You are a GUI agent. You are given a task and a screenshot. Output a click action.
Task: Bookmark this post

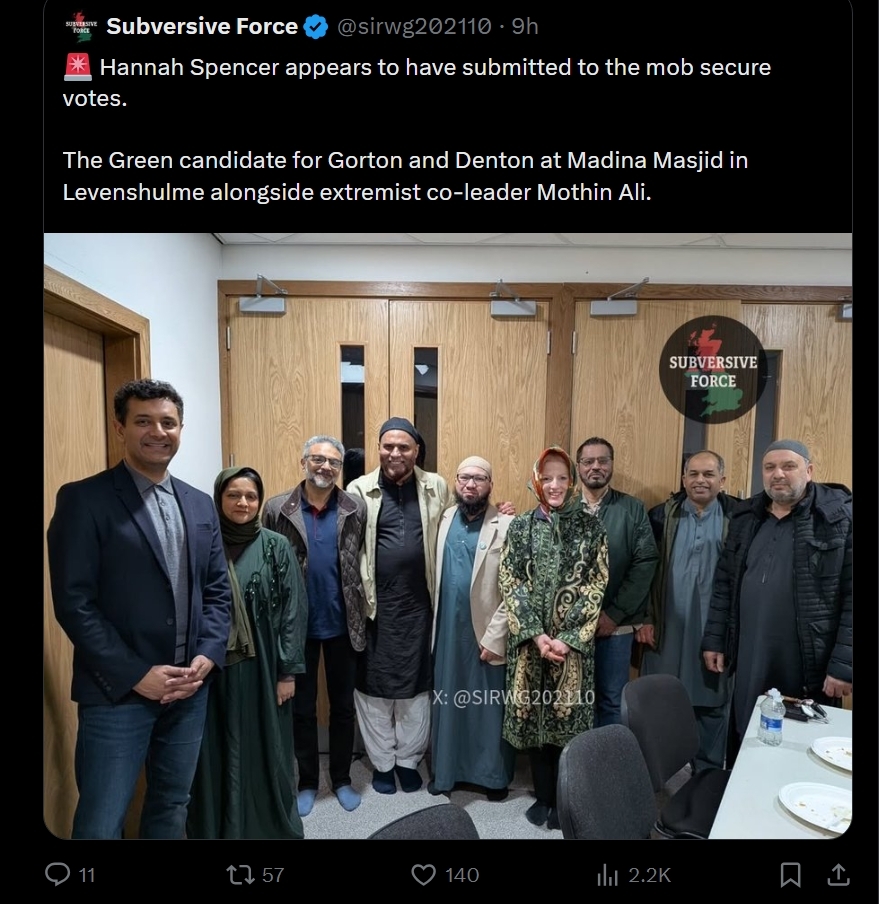click(790, 875)
